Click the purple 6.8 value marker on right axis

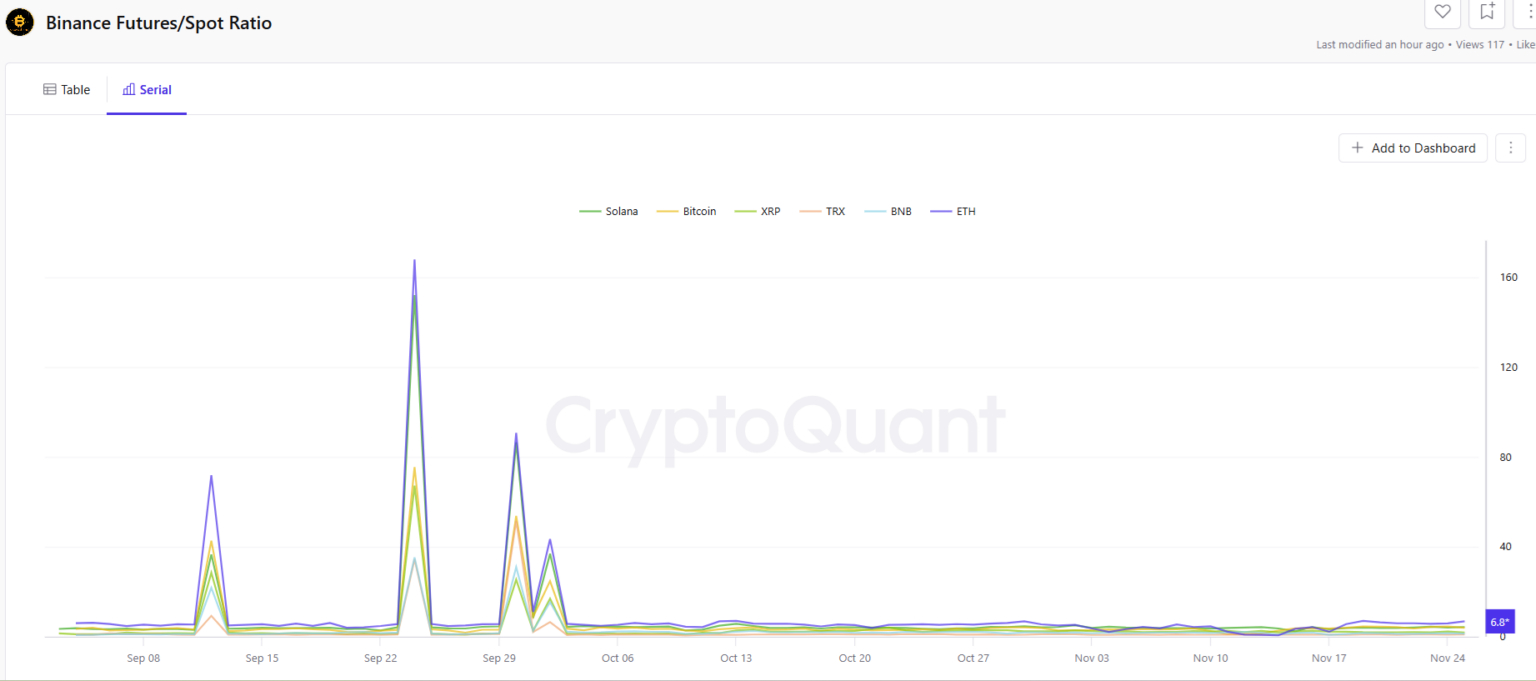pyautogui.click(x=1499, y=621)
